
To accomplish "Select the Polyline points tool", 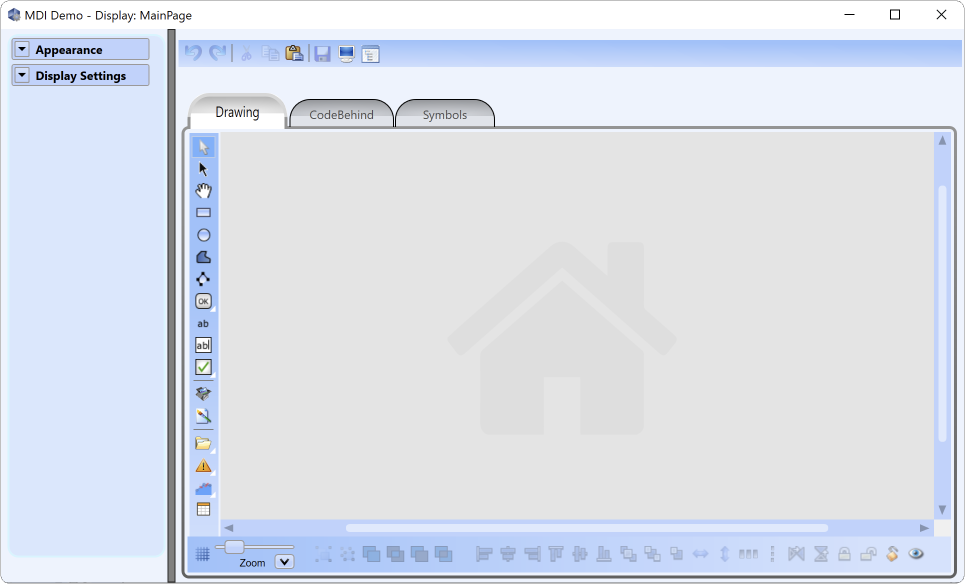I will [203, 279].
